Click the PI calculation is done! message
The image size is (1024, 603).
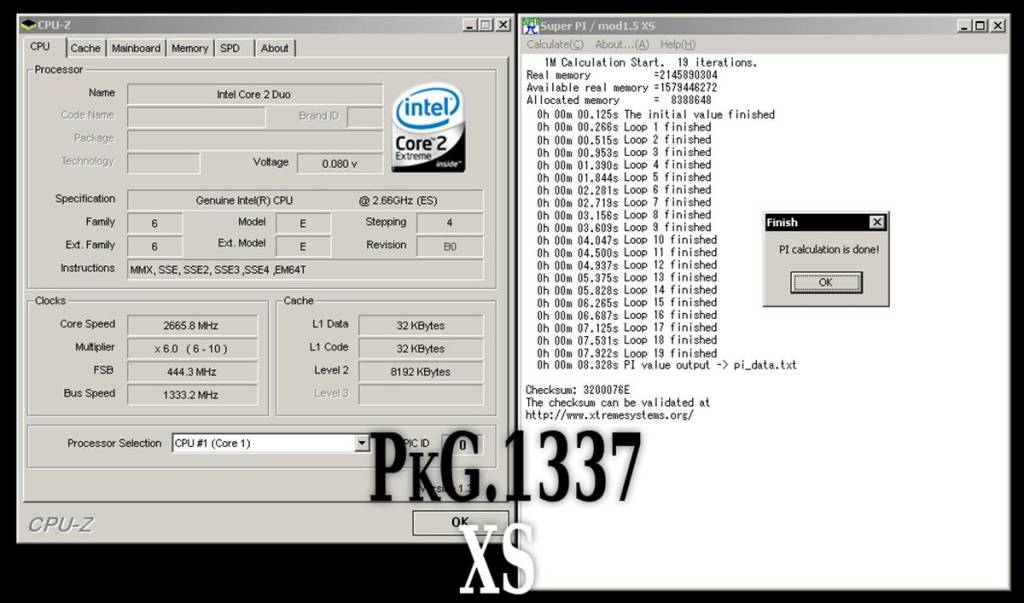tap(829, 250)
